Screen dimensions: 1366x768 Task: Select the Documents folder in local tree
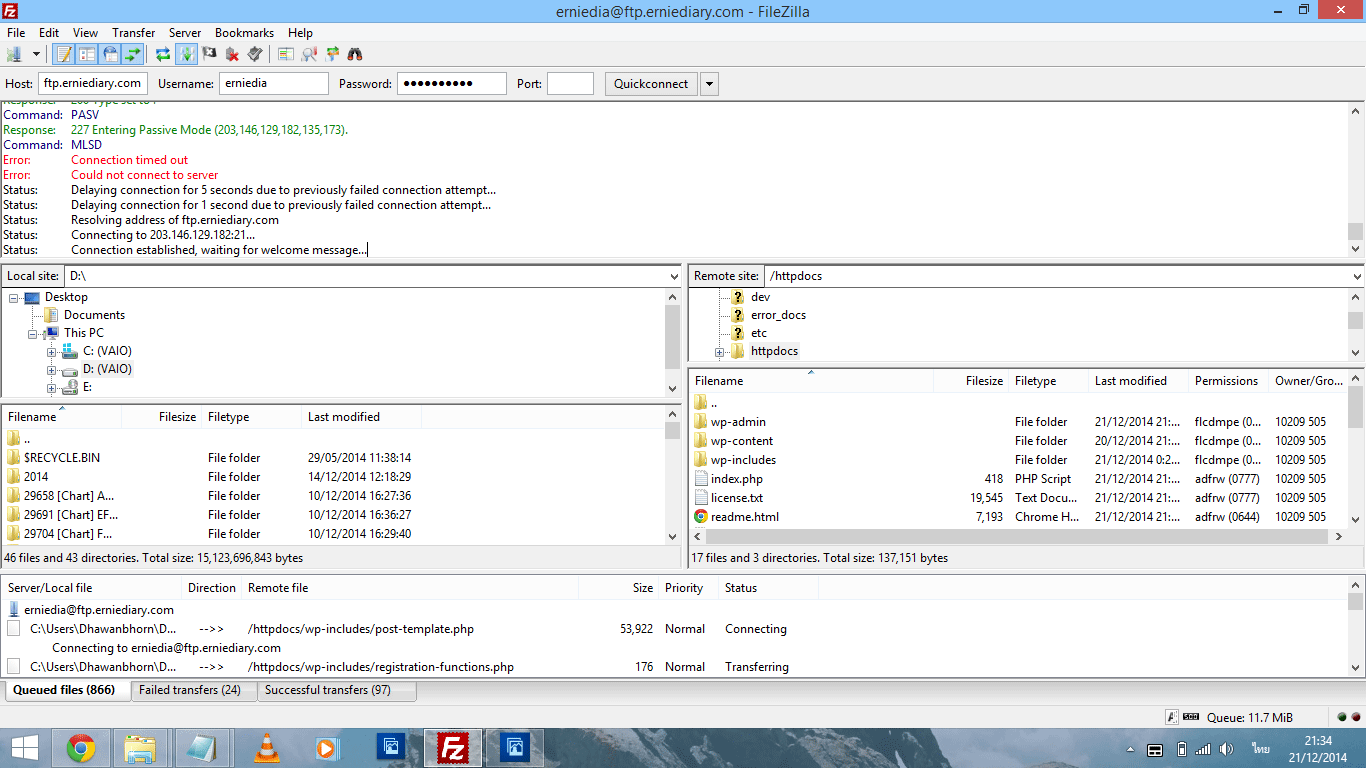pos(94,315)
